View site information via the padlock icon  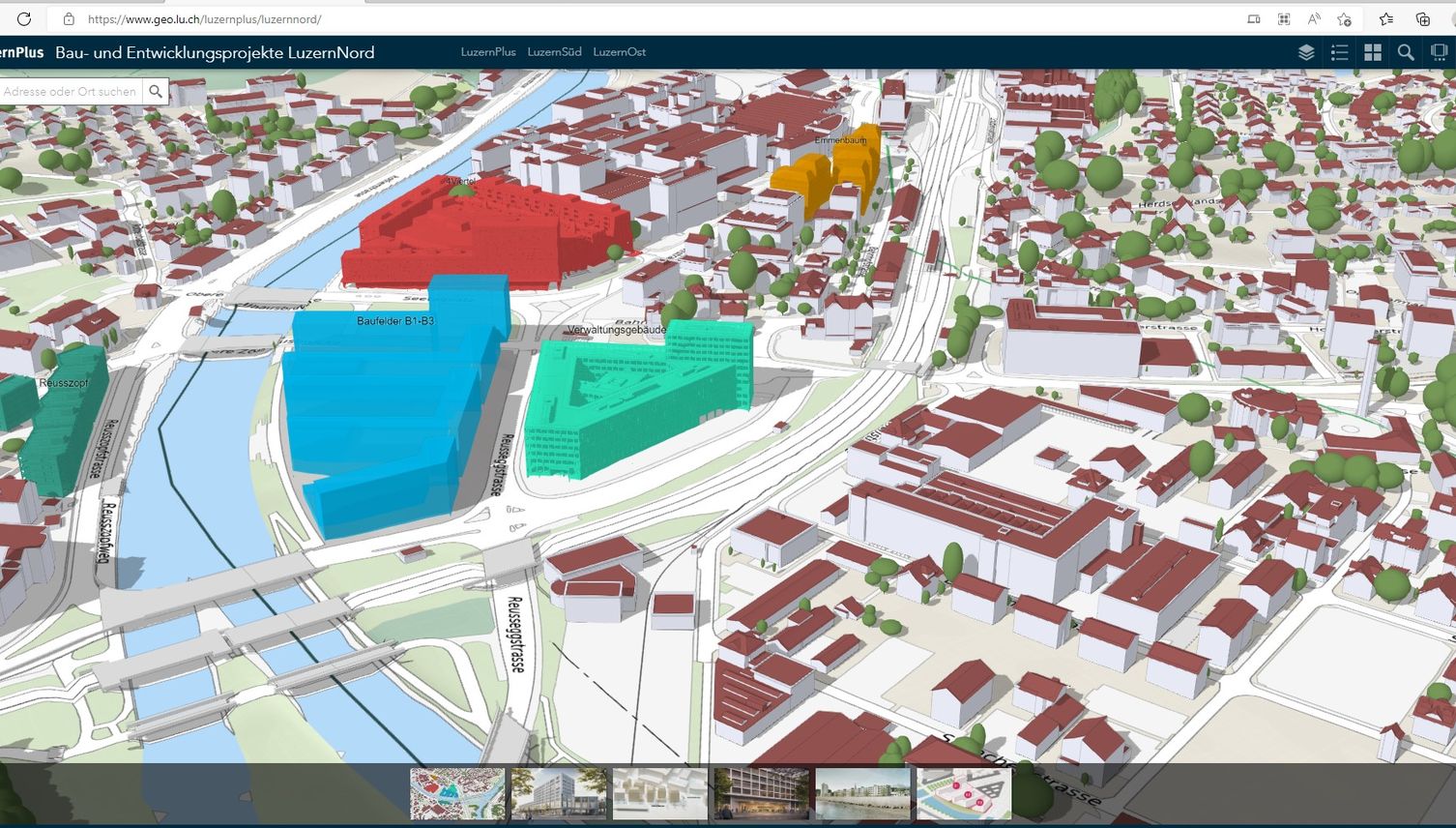(x=69, y=18)
